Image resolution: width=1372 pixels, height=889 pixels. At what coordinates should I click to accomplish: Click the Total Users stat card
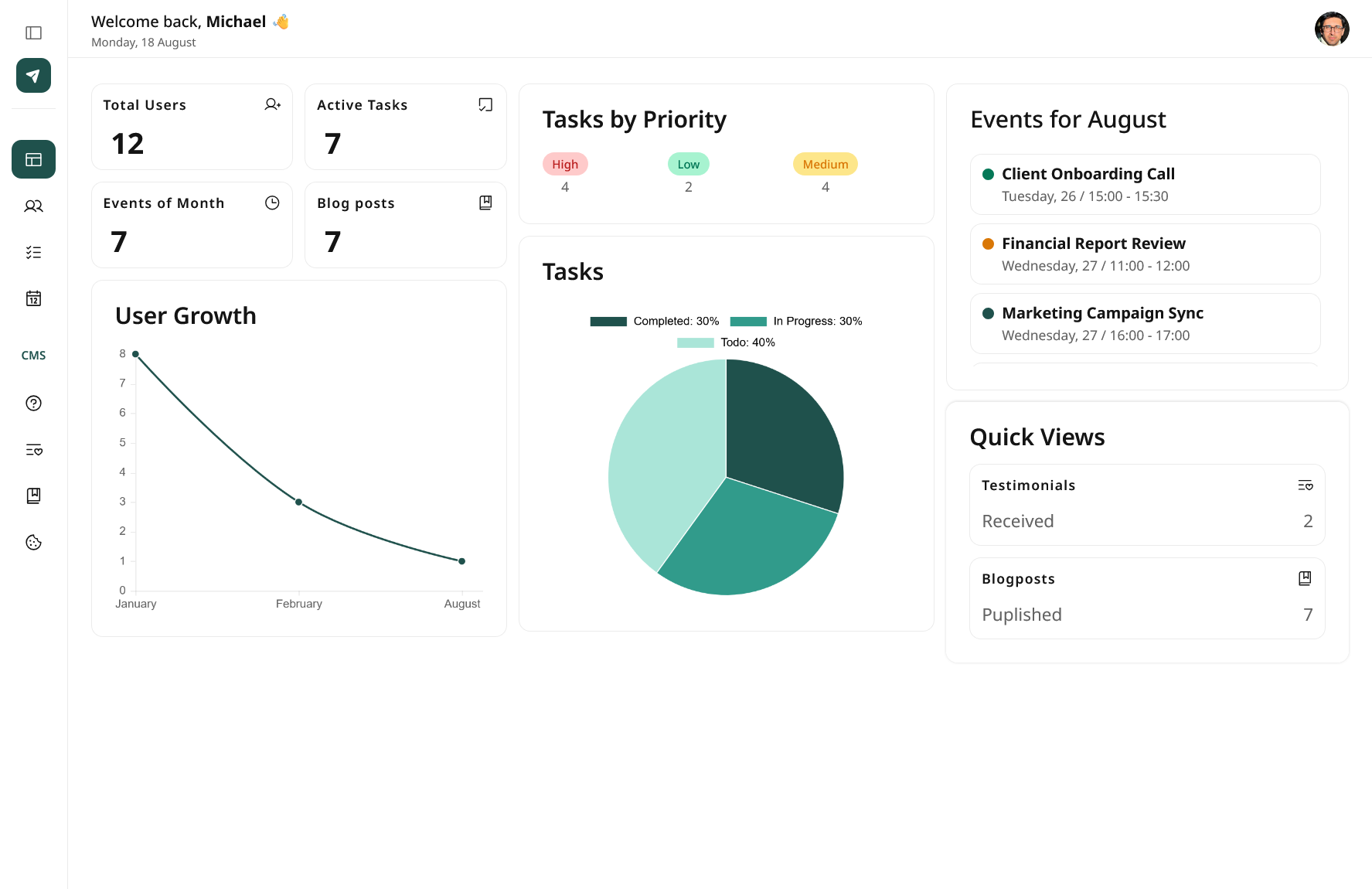pyautogui.click(x=192, y=127)
